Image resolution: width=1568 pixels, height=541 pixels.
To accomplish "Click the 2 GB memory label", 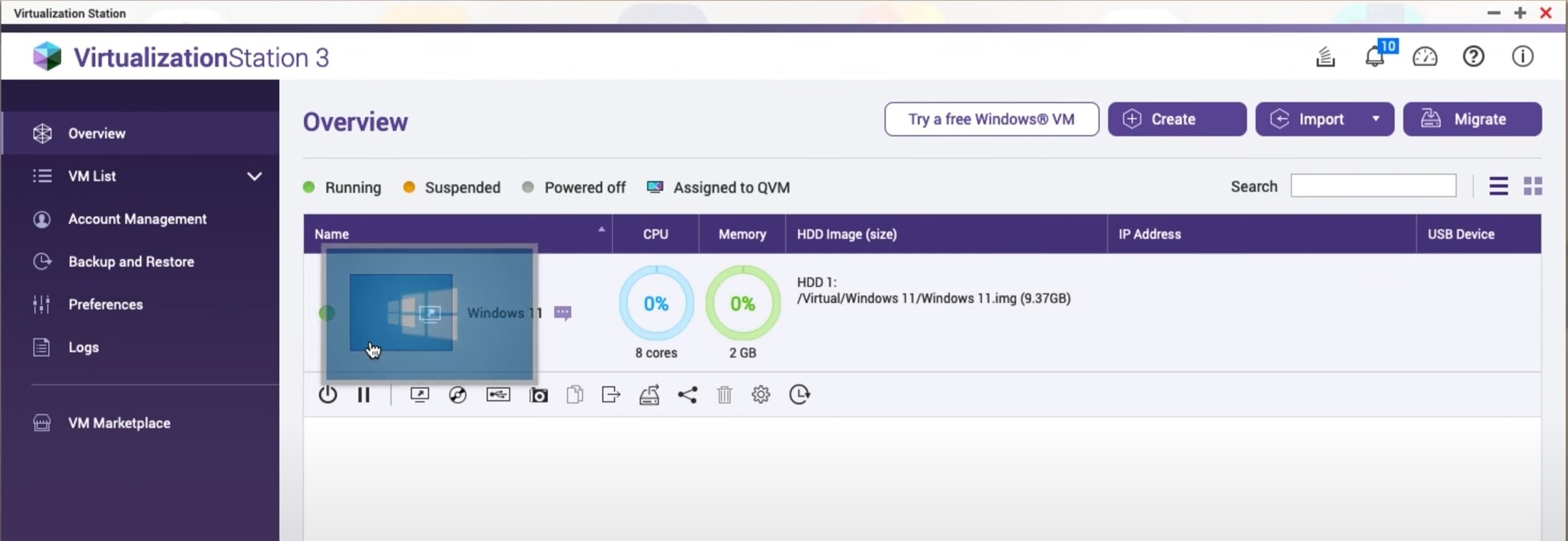I will [x=743, y=353].
